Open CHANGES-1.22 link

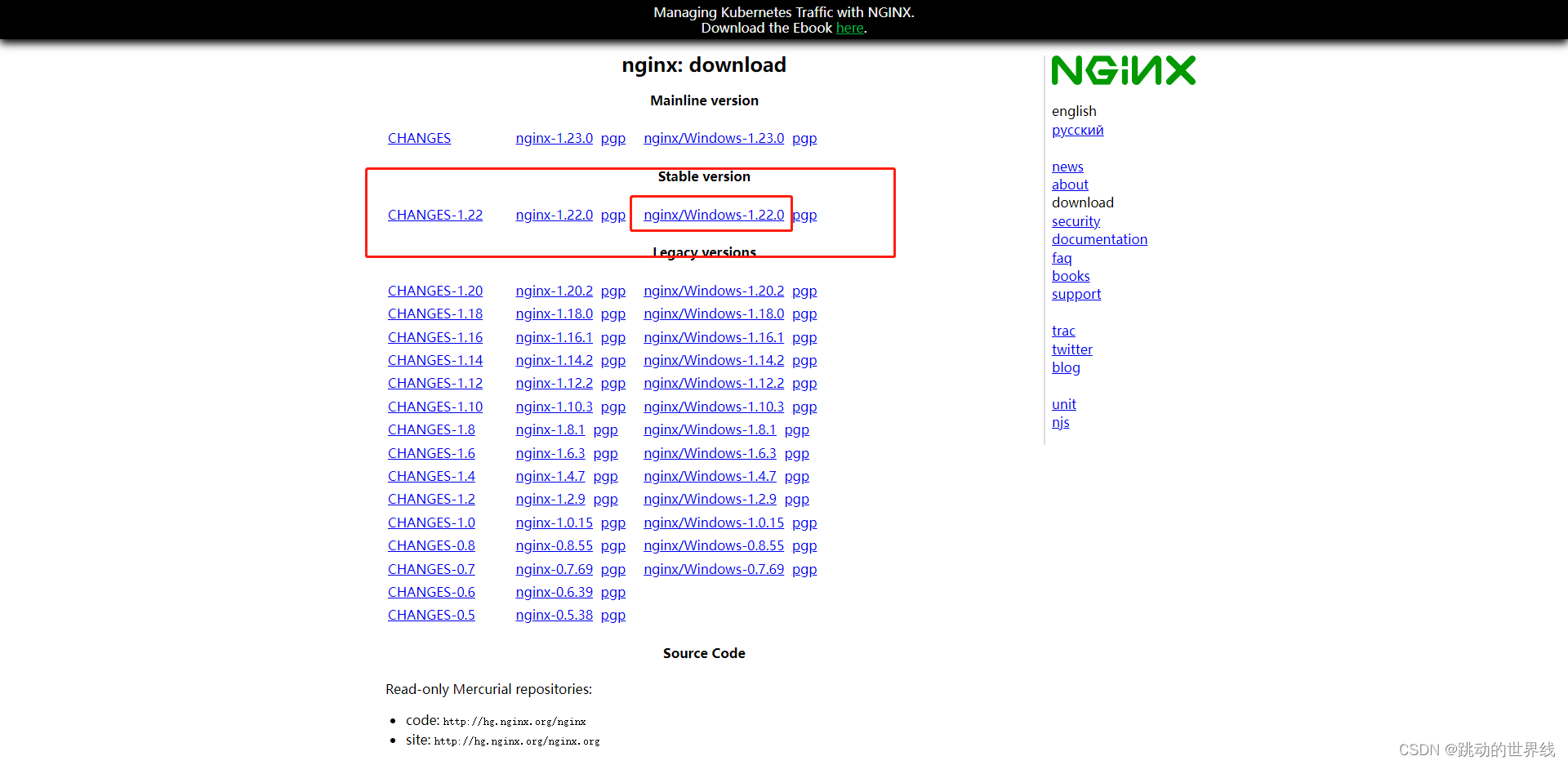(x=435, y=215)
